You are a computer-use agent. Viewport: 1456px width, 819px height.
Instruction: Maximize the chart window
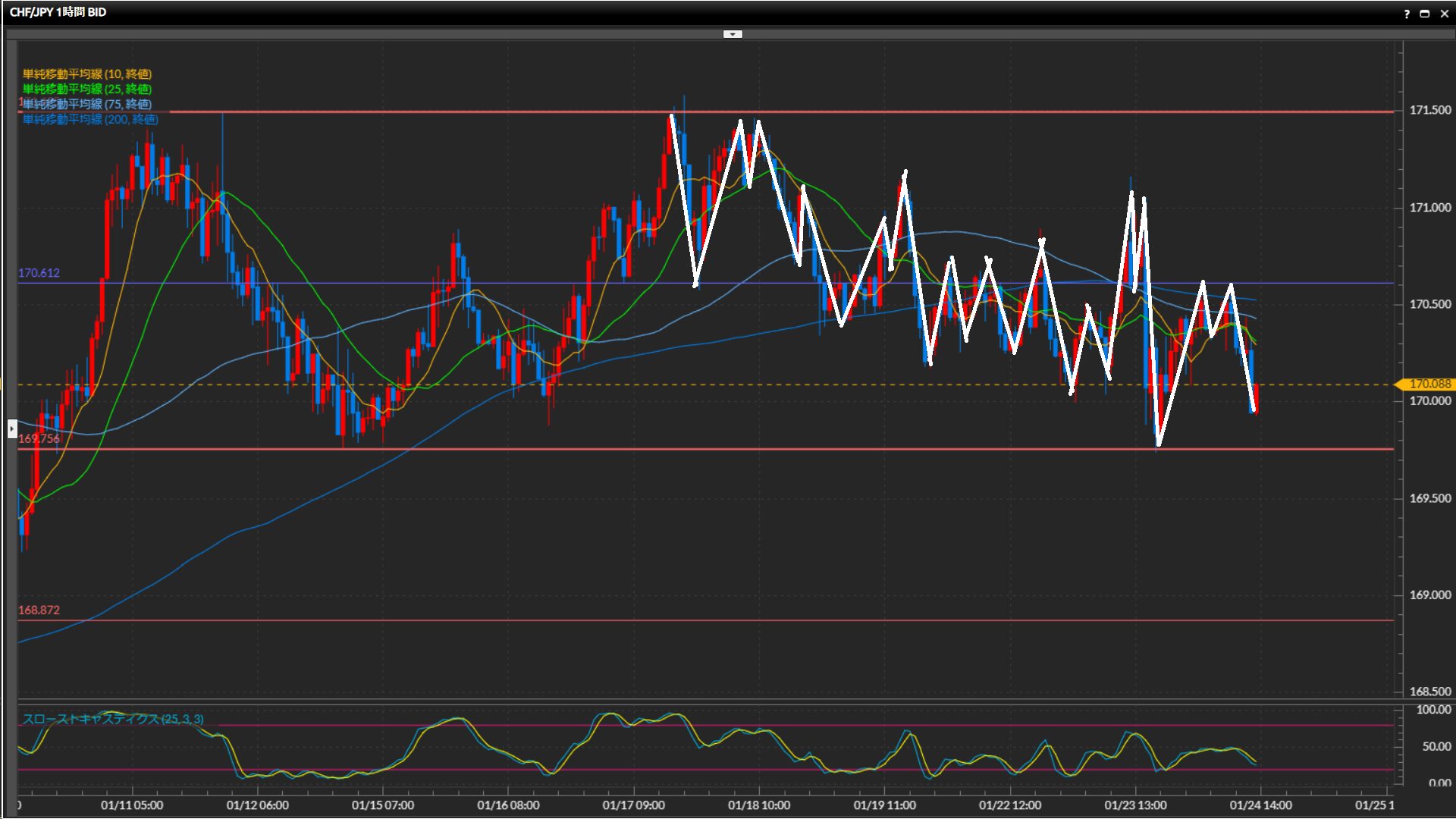coord(1425,14)
